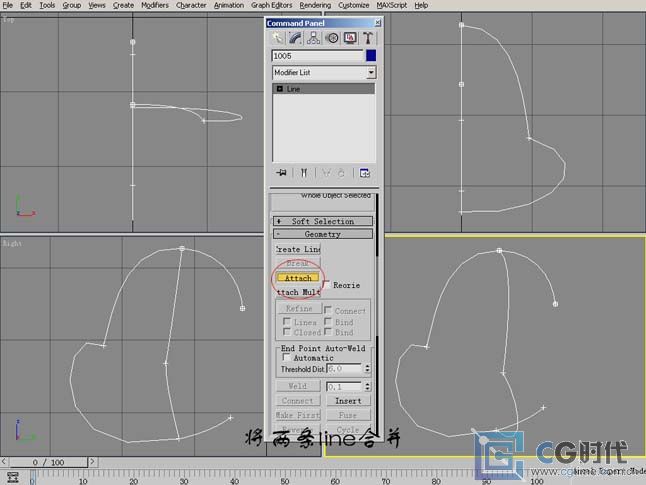Click Remove Modifier trash icon
Image resolution: width=646 pixels, height=485 pixels.
click(x=341, y=173)
